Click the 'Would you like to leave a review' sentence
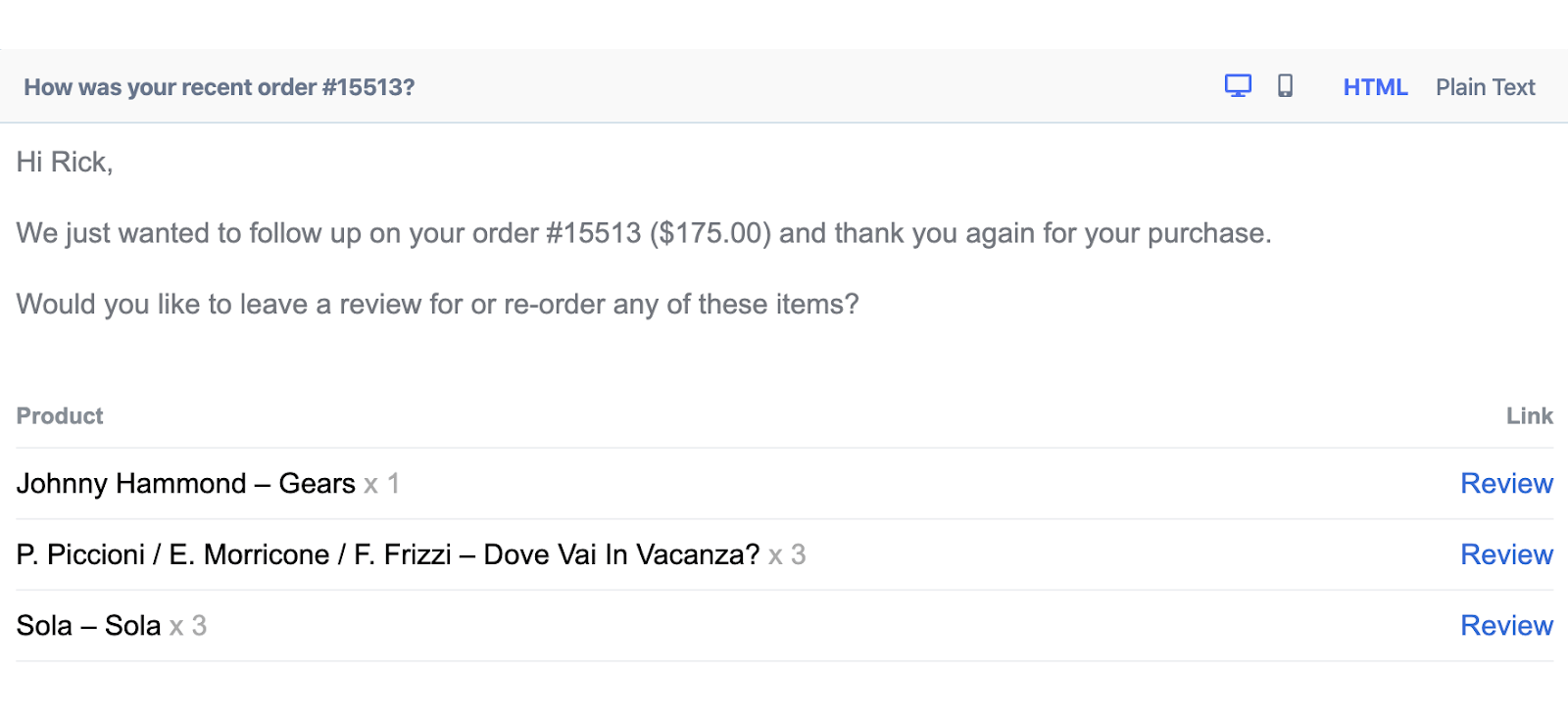Image resolution: width=1568 pixels, height=719 pixels. (x=437, y=304)
